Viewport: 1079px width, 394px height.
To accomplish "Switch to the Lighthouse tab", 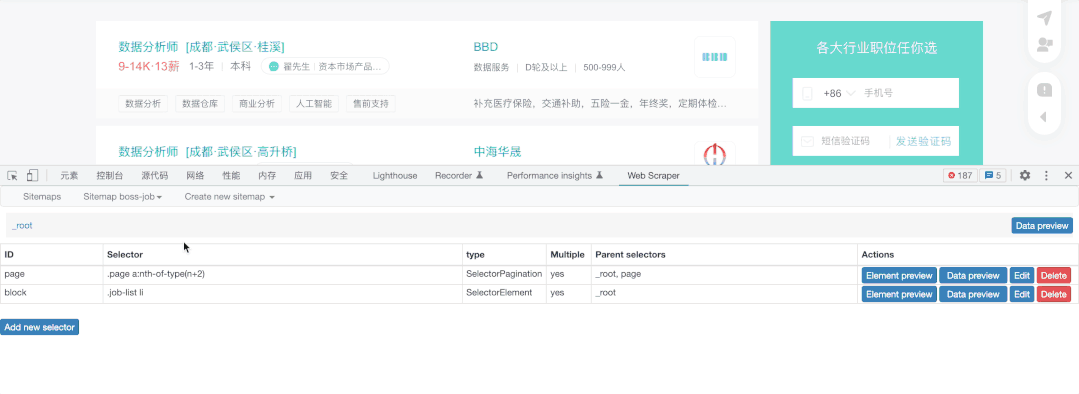I will point(395,175).
